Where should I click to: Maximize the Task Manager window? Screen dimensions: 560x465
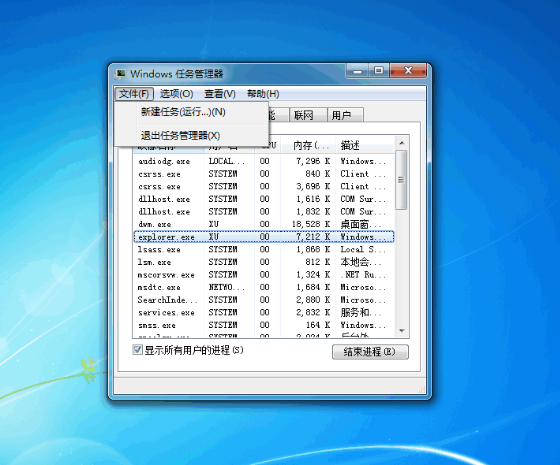pyautogui.click(x=379, y=71)
